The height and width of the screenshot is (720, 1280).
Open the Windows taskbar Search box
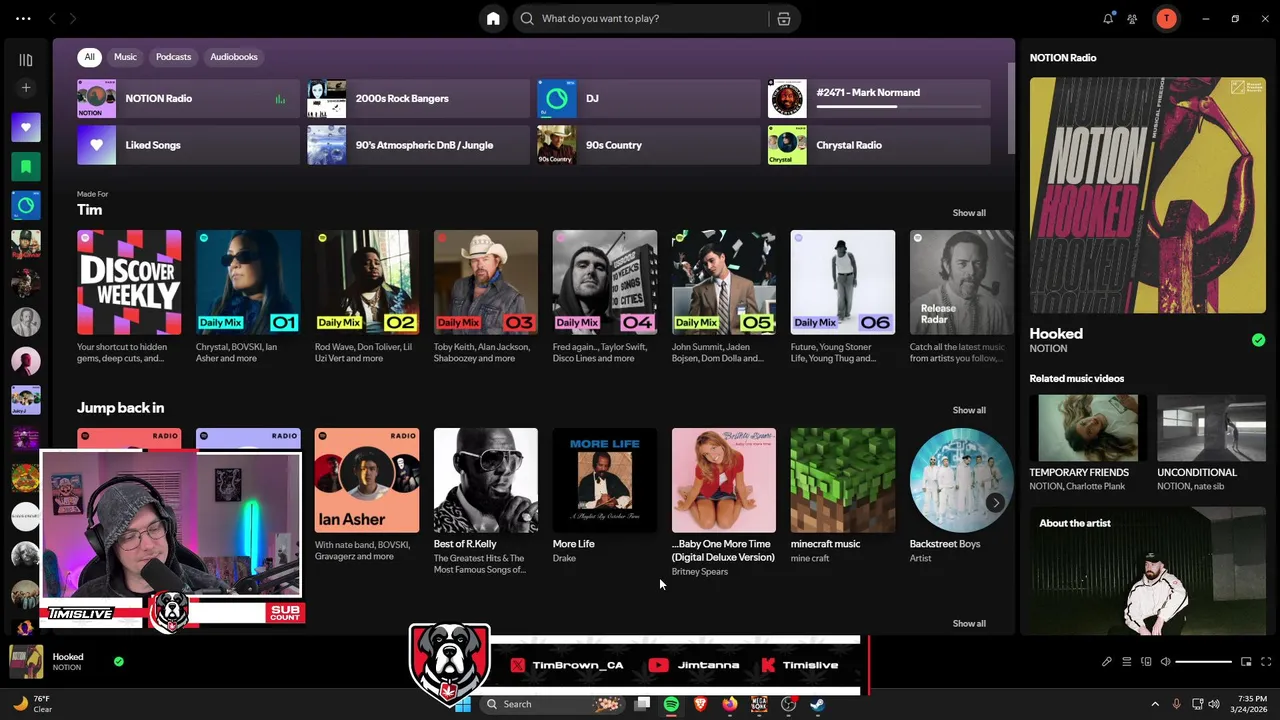553,704
